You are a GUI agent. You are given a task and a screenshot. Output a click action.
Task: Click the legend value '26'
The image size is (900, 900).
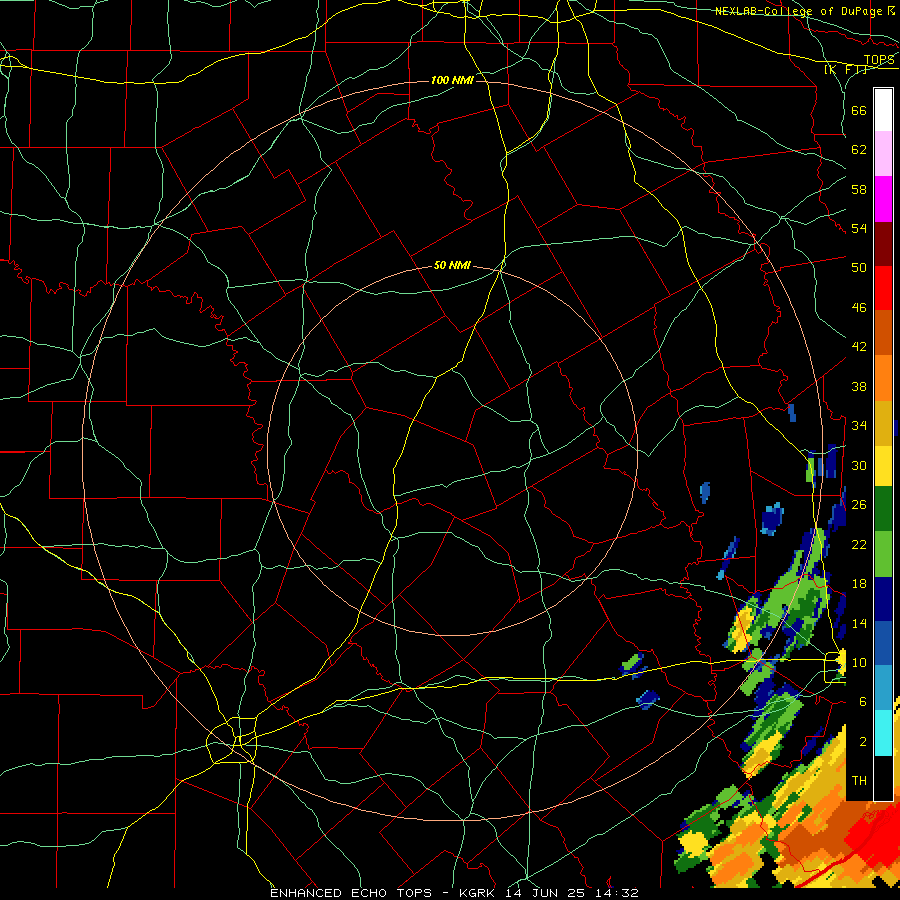[x=859, y=505]
